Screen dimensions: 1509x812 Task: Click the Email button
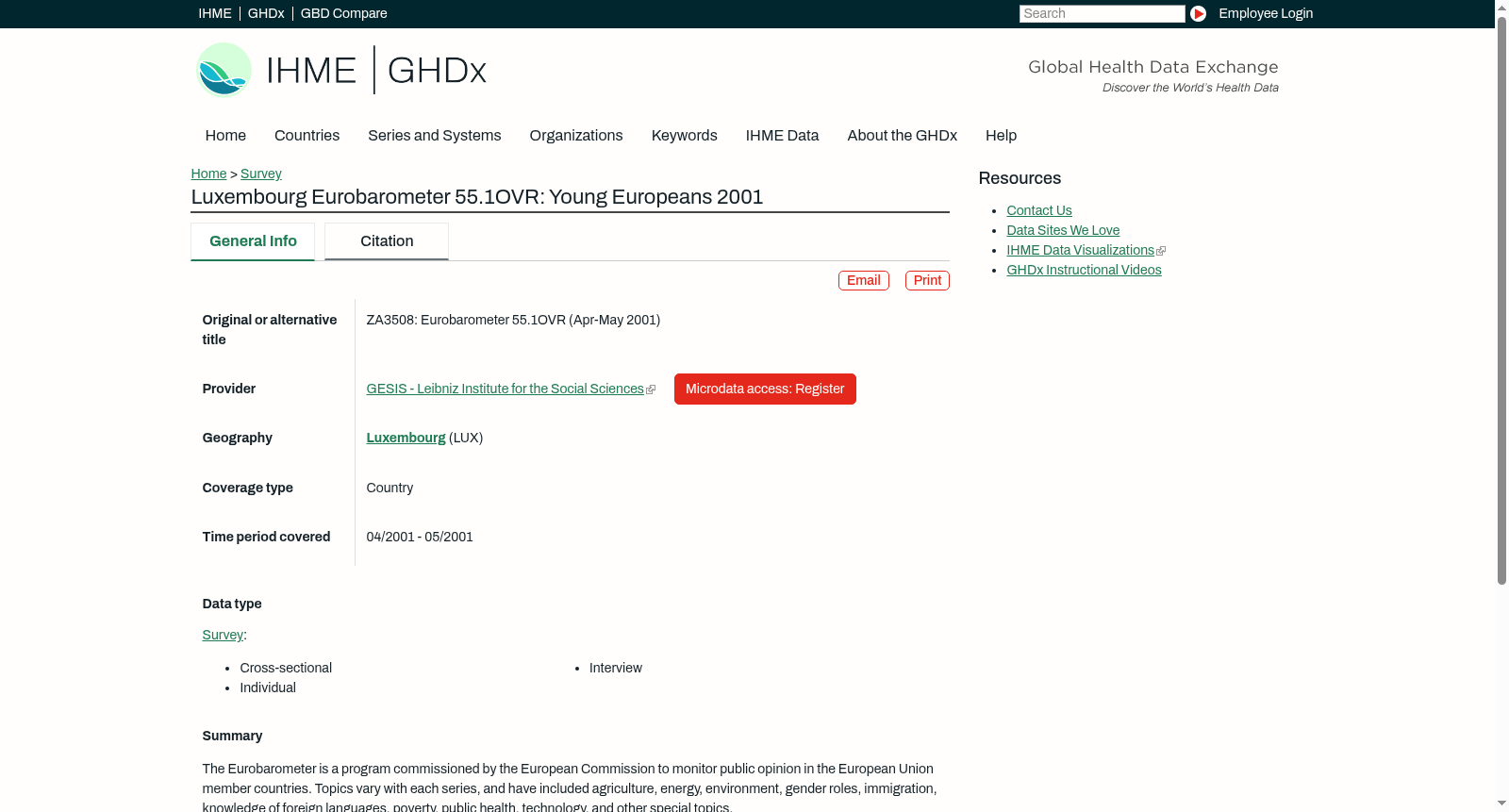(x=864, y=280)
